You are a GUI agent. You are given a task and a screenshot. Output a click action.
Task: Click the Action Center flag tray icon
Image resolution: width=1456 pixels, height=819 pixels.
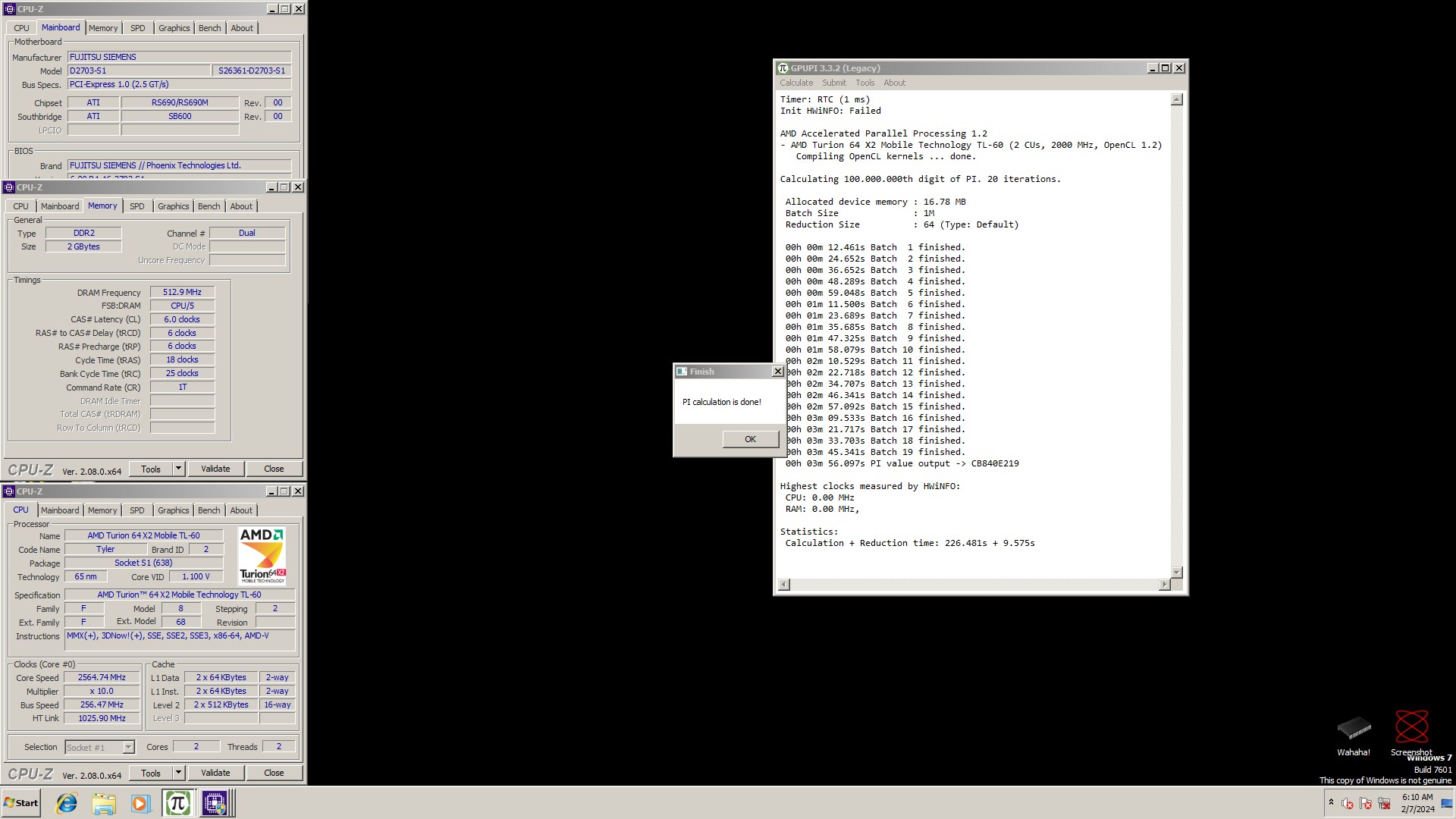click(1366, 803)
